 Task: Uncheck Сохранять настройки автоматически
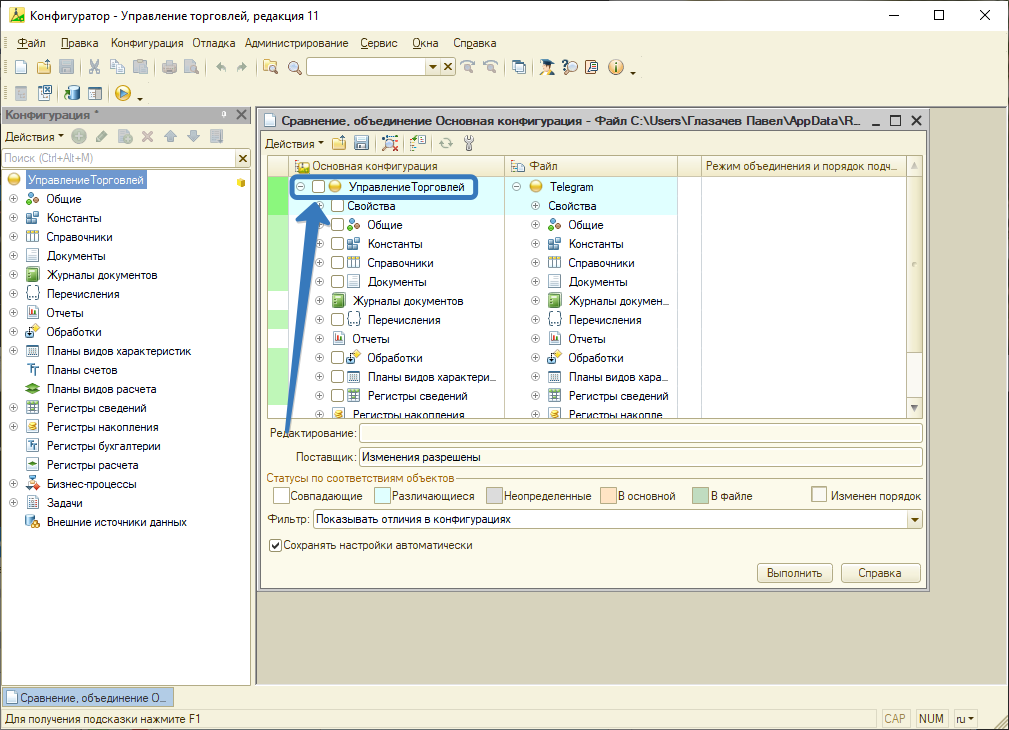[276, 546]
